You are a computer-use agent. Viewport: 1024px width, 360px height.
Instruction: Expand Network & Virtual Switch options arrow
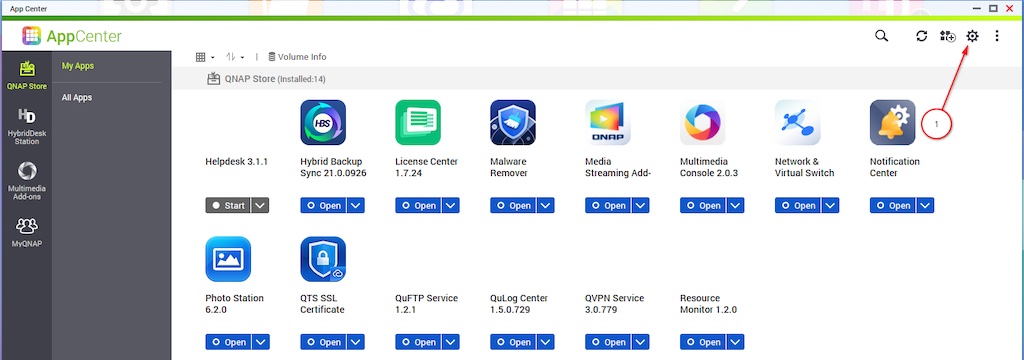830,205
